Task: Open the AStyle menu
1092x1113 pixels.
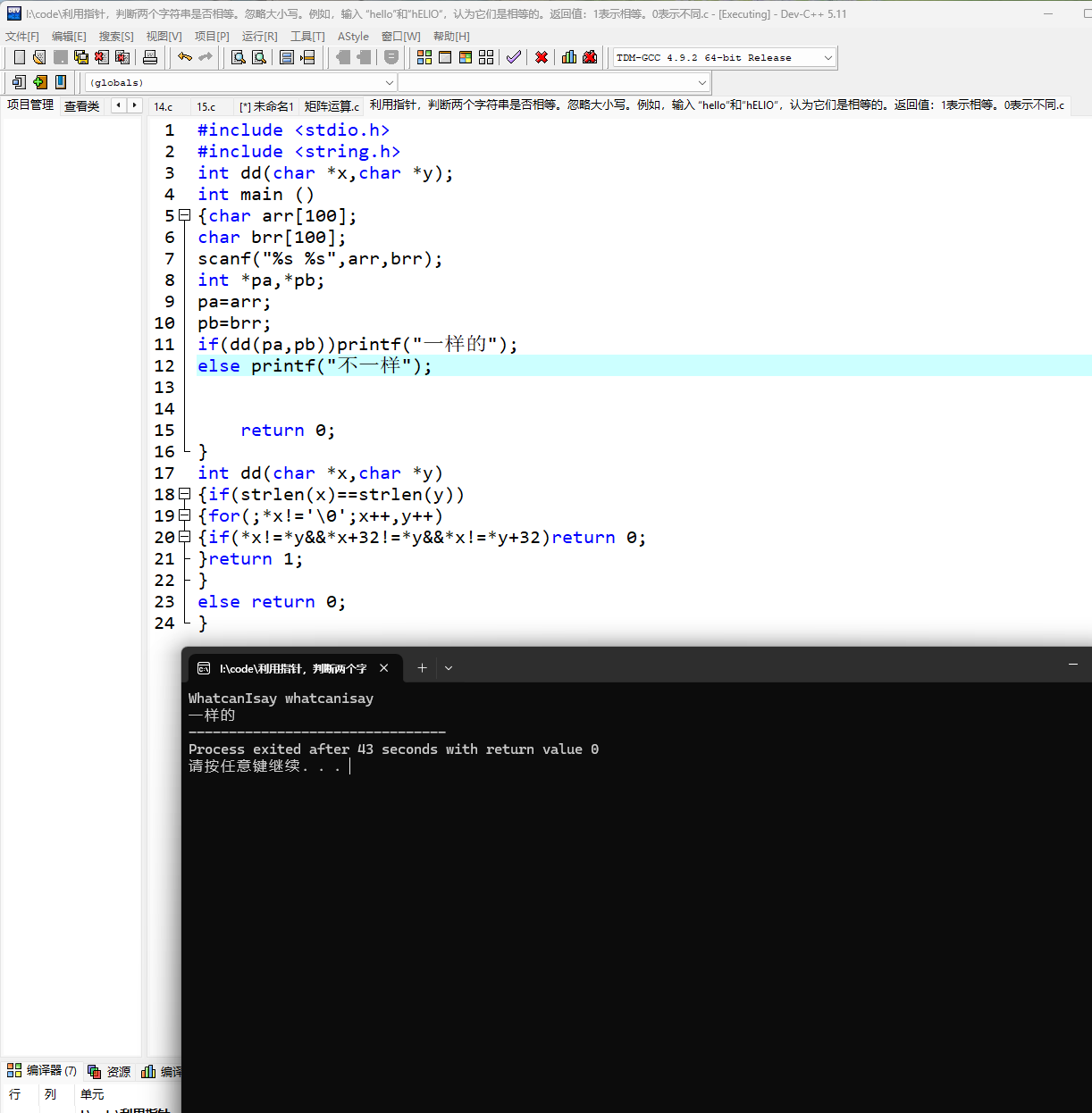Action: coord(353,37)
